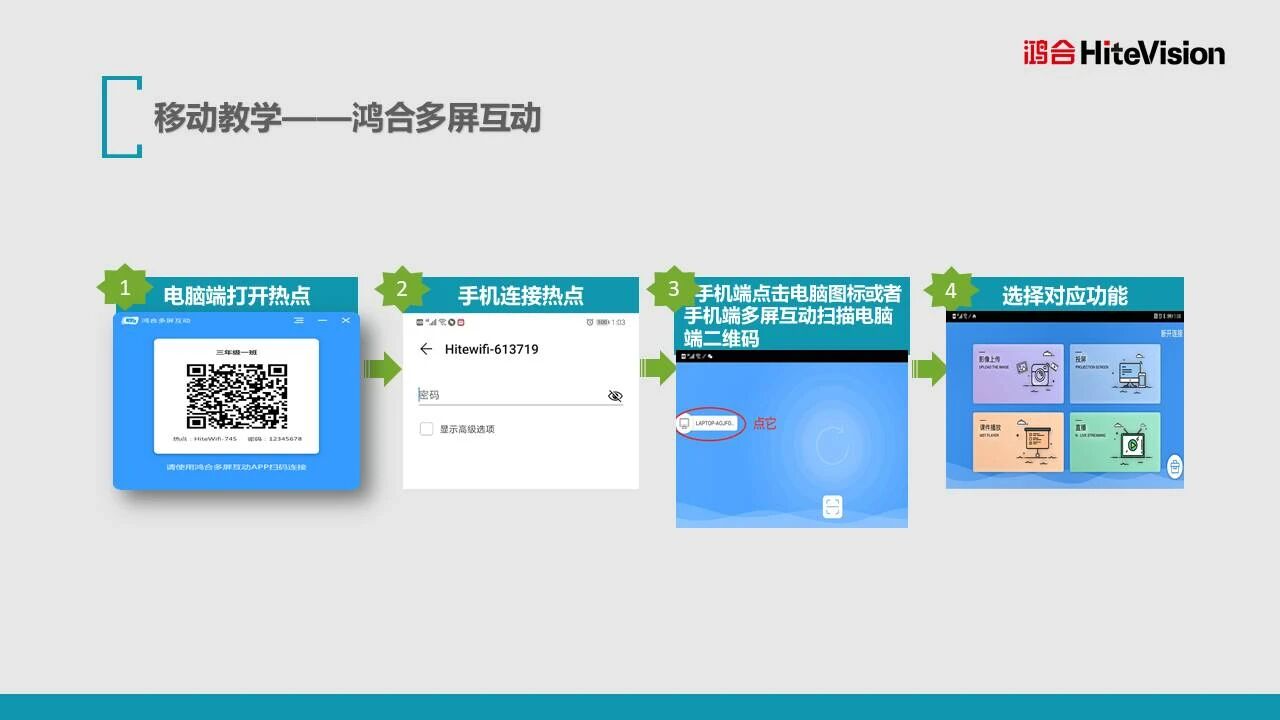Click the back arrow beside Hitewifi-613719
1280x720 pixels.
coord(426,349)
